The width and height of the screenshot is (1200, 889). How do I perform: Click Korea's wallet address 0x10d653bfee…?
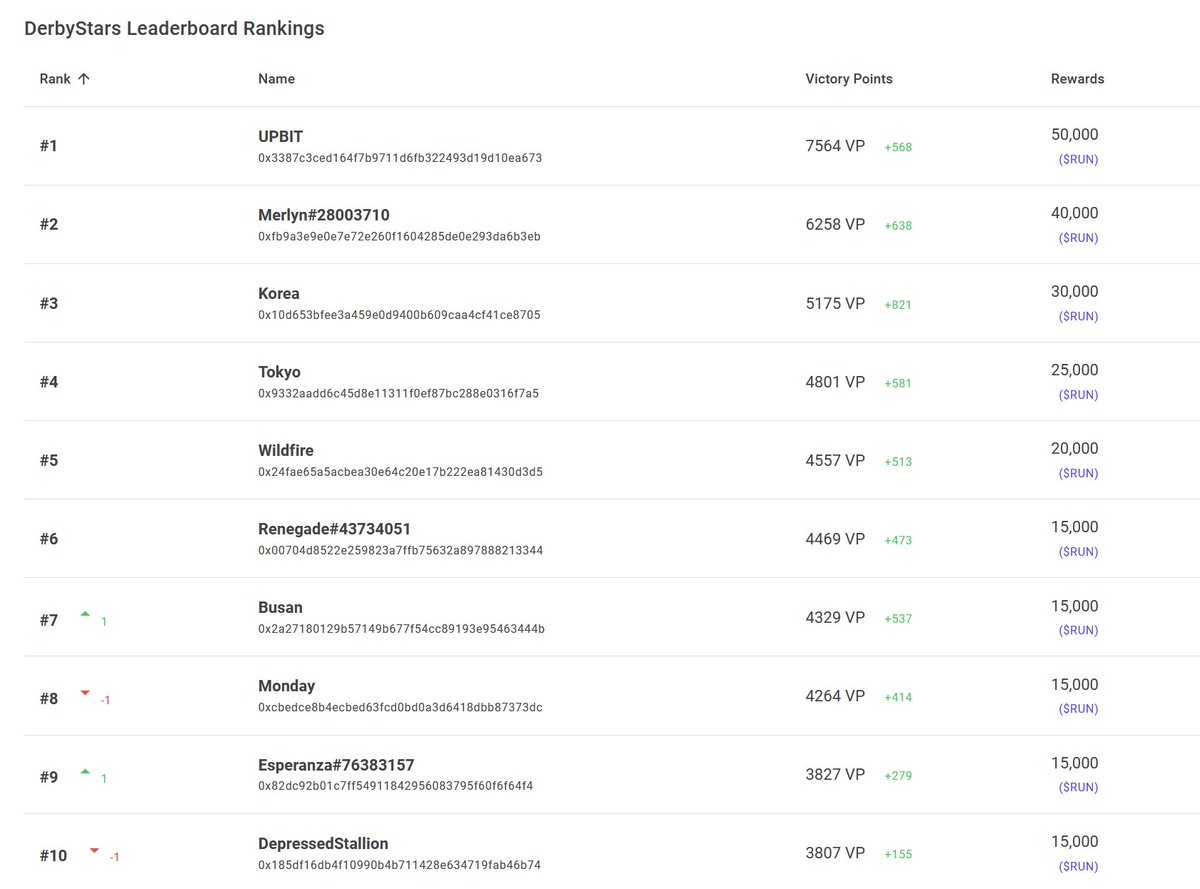399,315
